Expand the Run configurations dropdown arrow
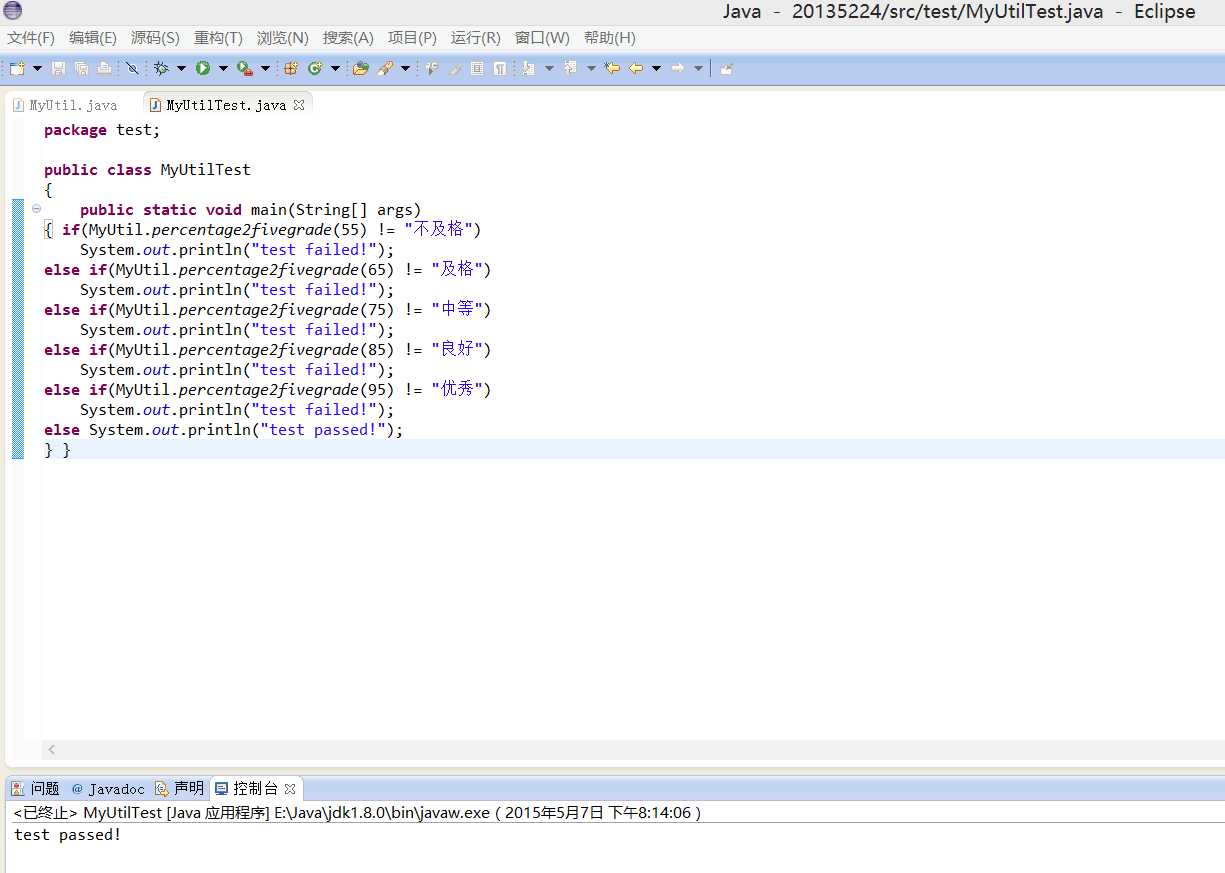 coord(223,68)
